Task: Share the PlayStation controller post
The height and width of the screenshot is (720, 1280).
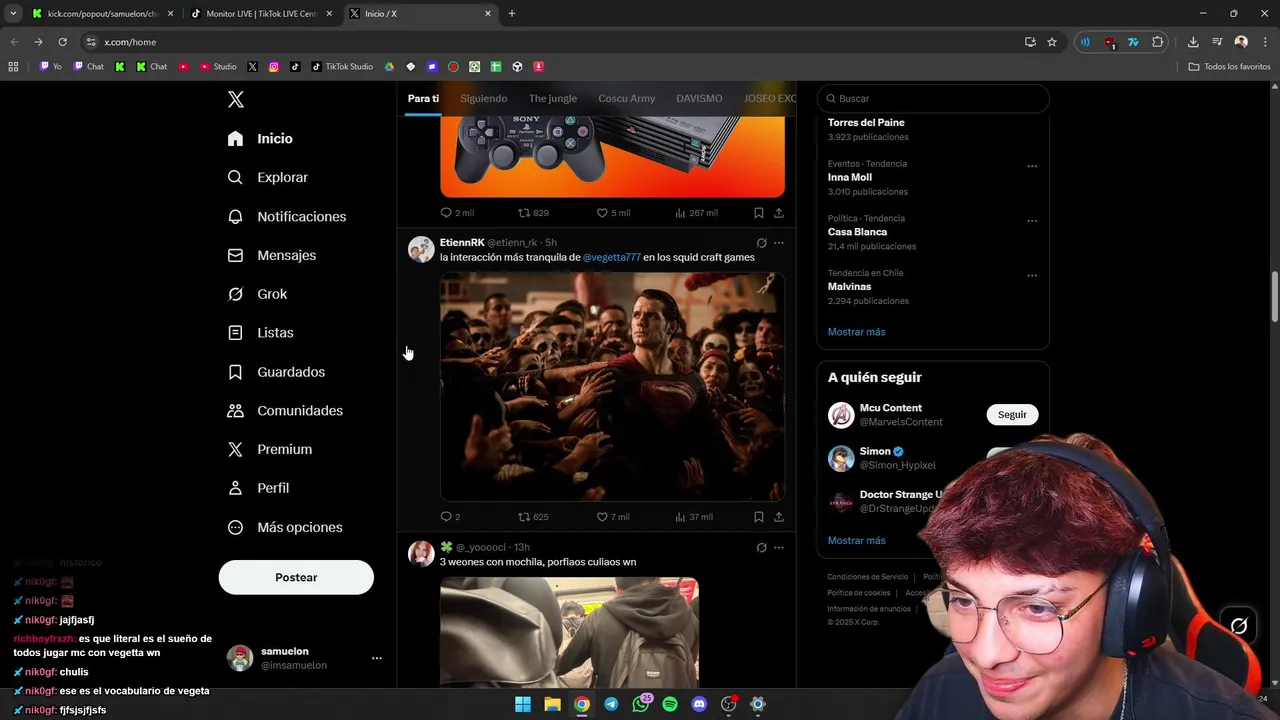Action: (779, 213)
